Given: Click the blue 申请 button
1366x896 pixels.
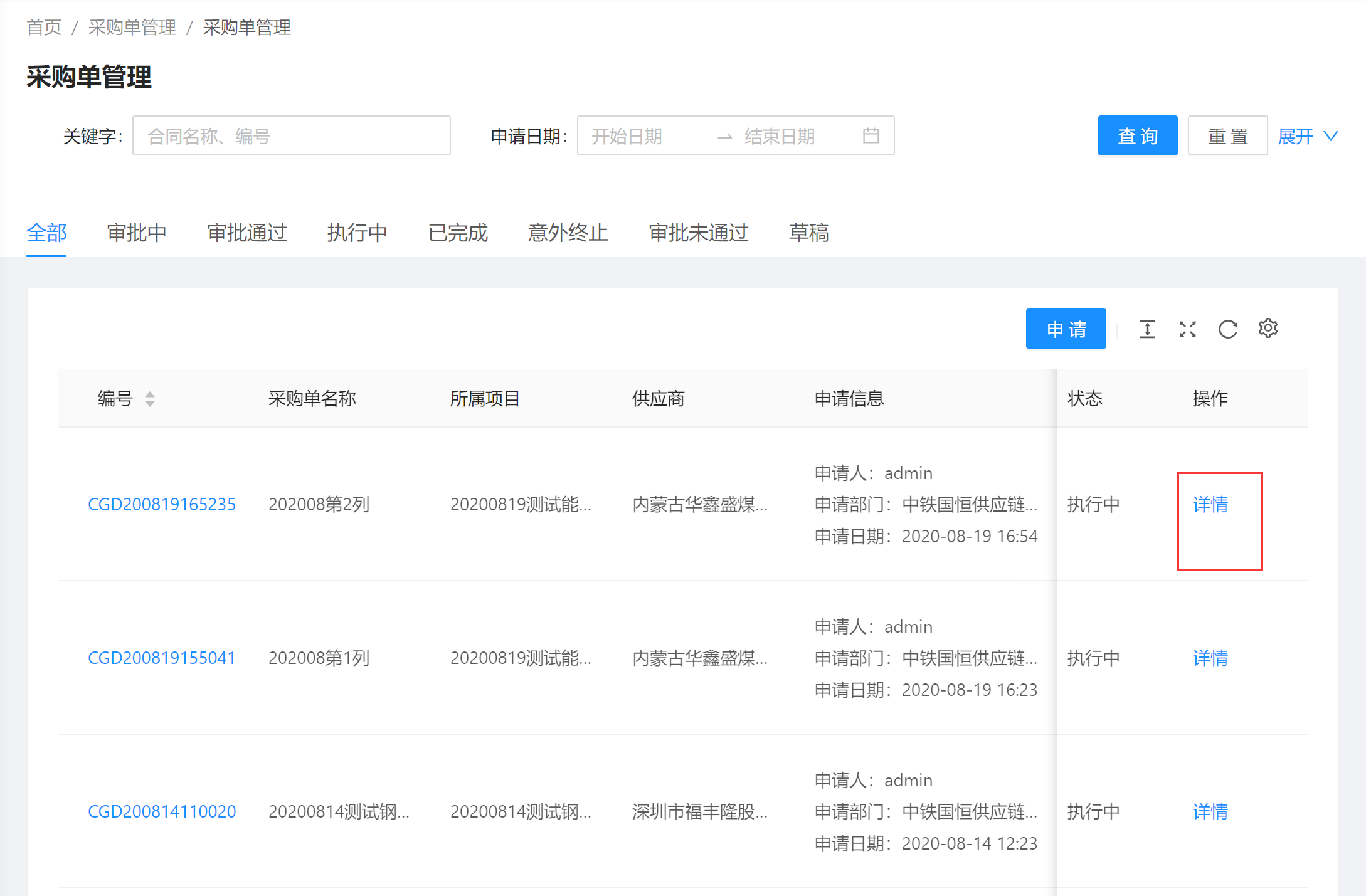Looking at the screenshot, I should click(1066, 329).
